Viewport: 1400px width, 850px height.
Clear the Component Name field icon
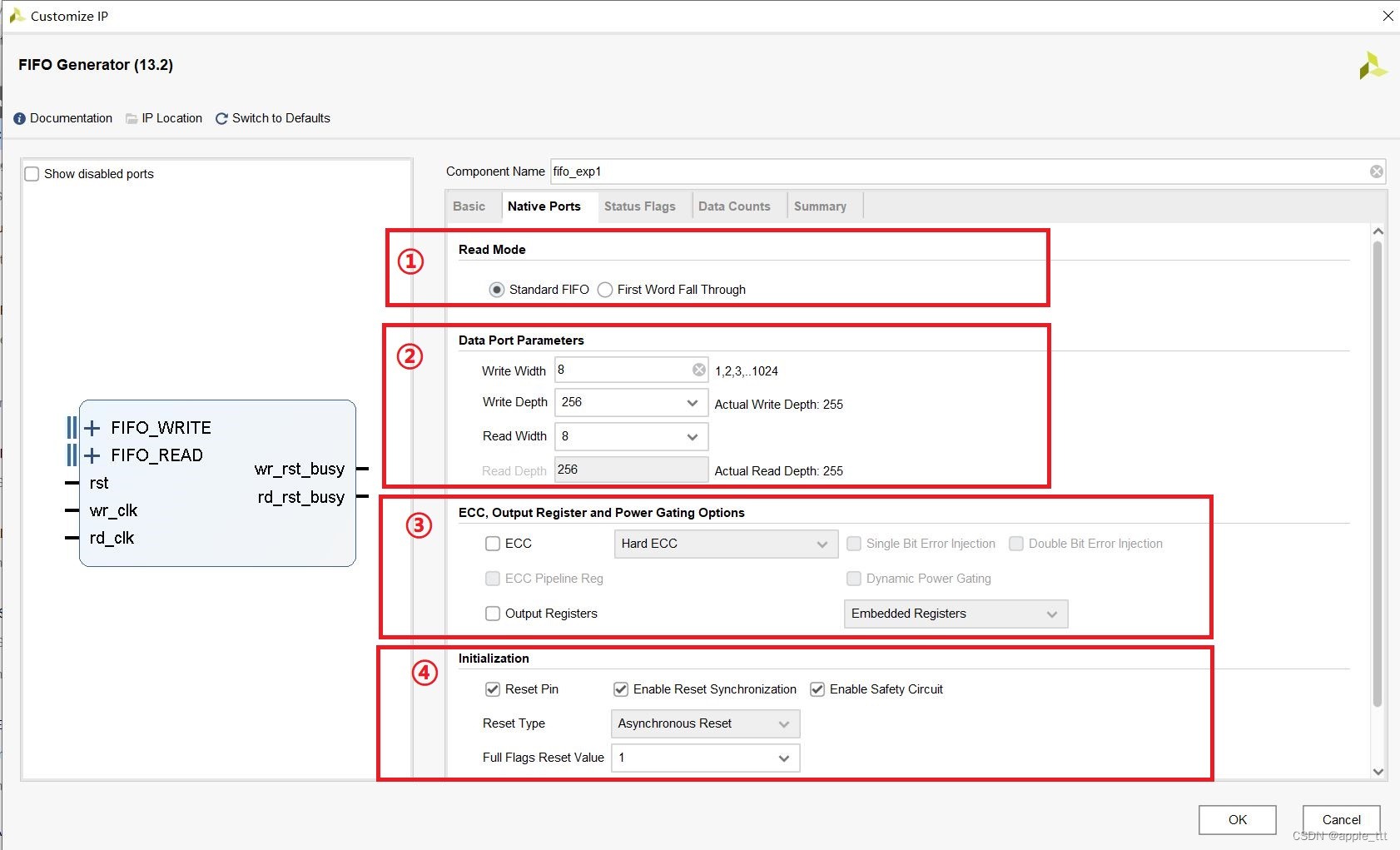(x=1377, y=171)
